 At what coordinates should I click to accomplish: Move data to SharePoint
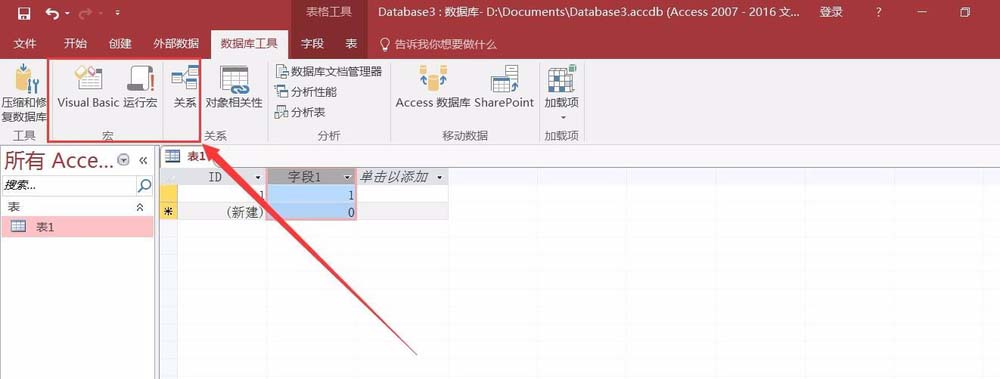[x=504, y=87]
